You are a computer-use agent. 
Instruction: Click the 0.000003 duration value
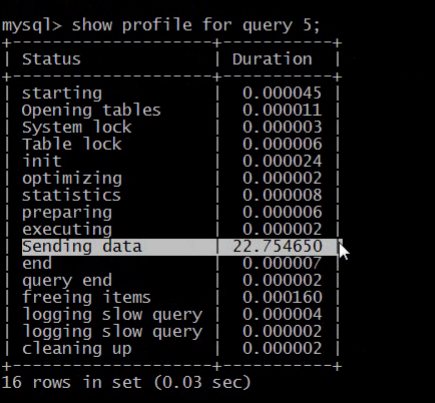[x=282, y=127]
